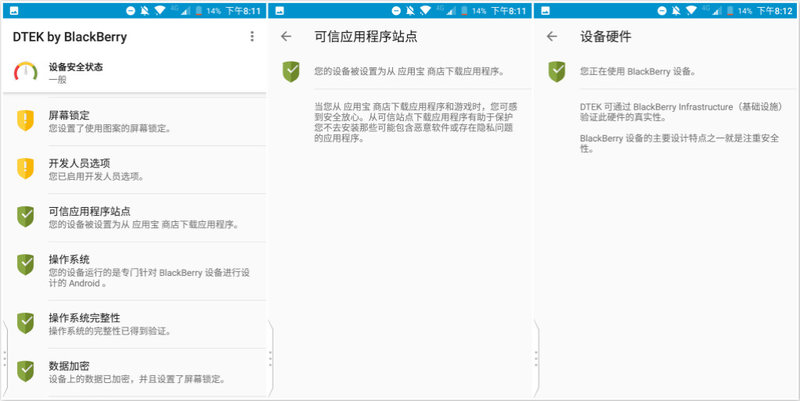
Task: Tap the Android OS description under 操作系统
Action: click(x=149, y=278)
